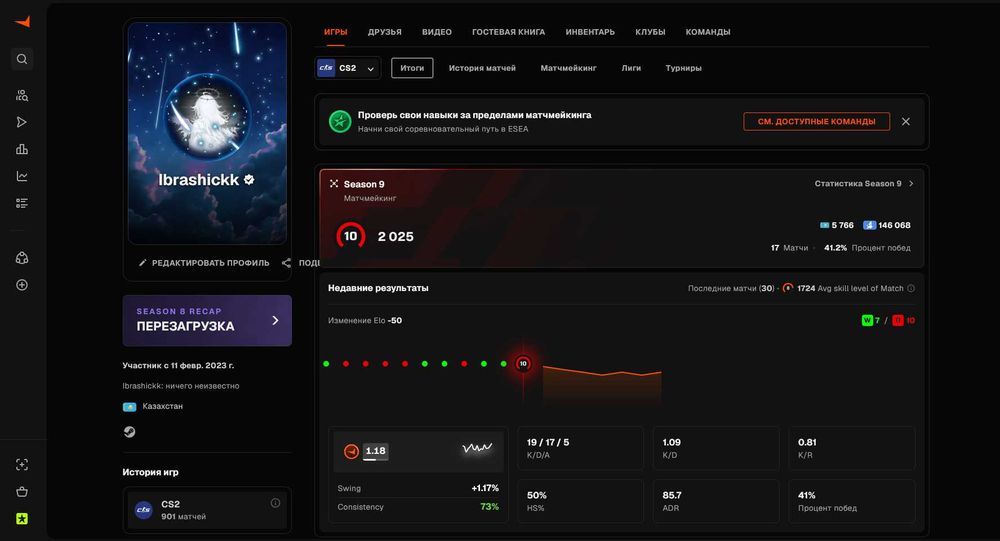Switch to the ВИДЕО tab
1000x541 pixels.
[x=437, y=32]
